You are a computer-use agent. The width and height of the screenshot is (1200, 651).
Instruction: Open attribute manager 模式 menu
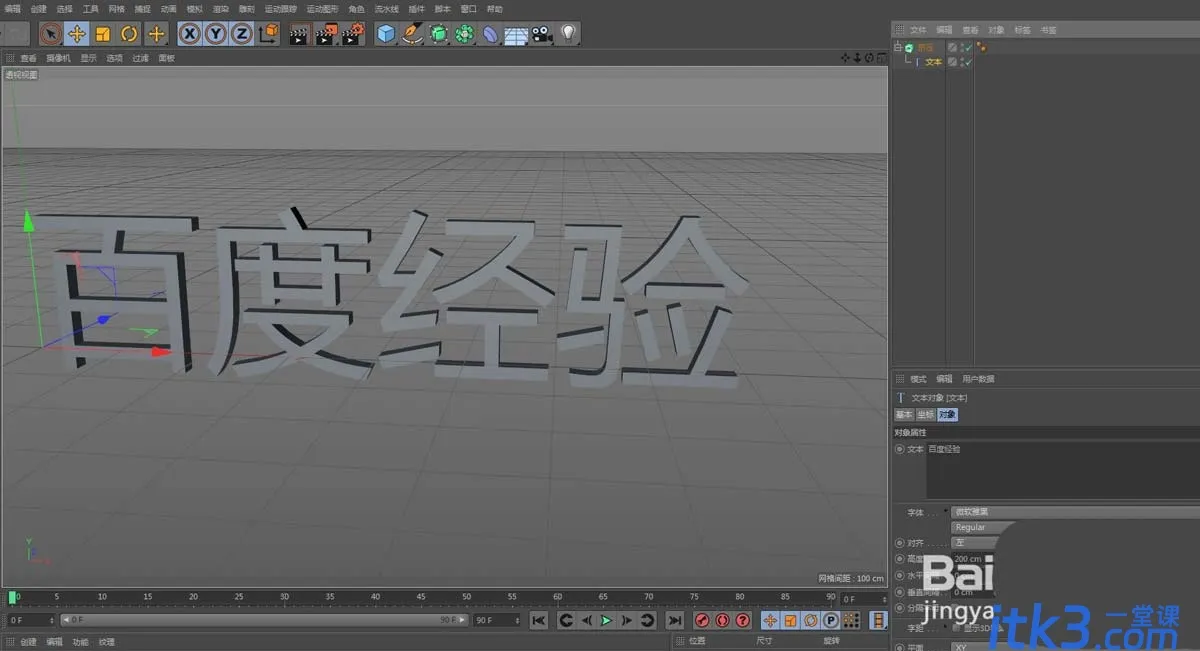(x=918, y=379)
